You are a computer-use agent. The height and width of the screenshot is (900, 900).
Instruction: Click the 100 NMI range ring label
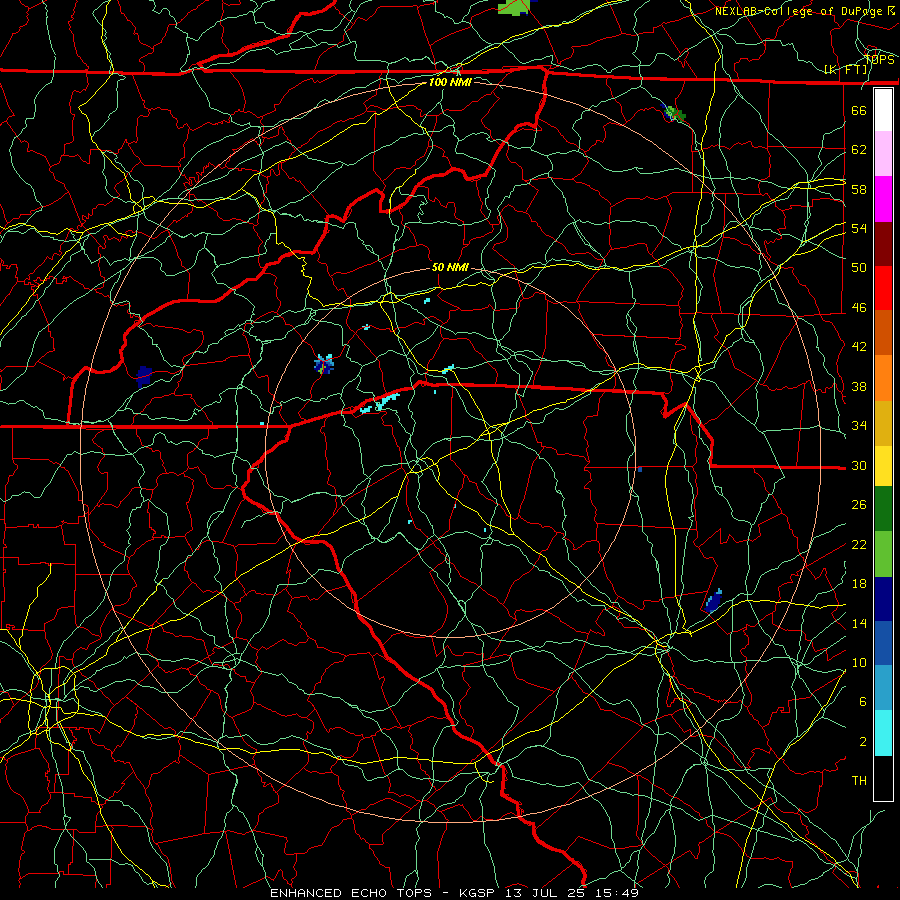pos(450,82)
